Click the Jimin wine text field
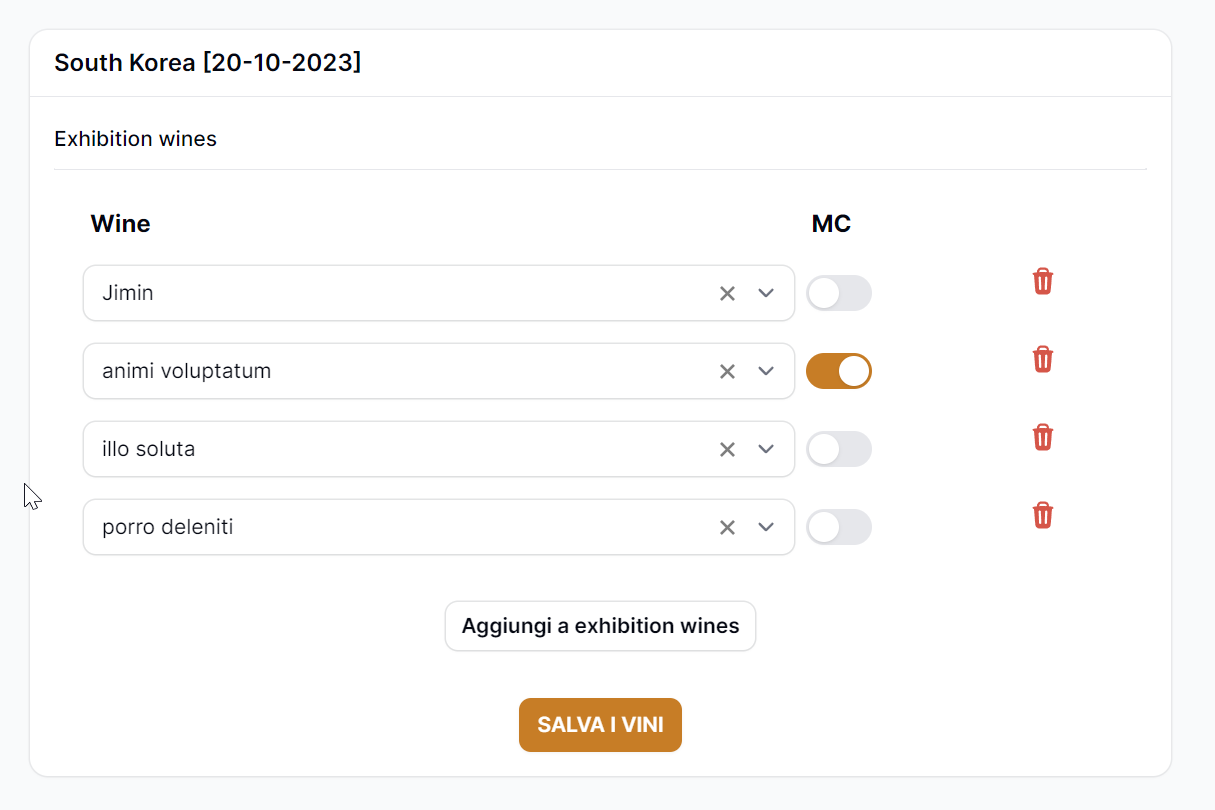Image resolution: width=1215 pixels, height=810 pixels. pos(439,293)
